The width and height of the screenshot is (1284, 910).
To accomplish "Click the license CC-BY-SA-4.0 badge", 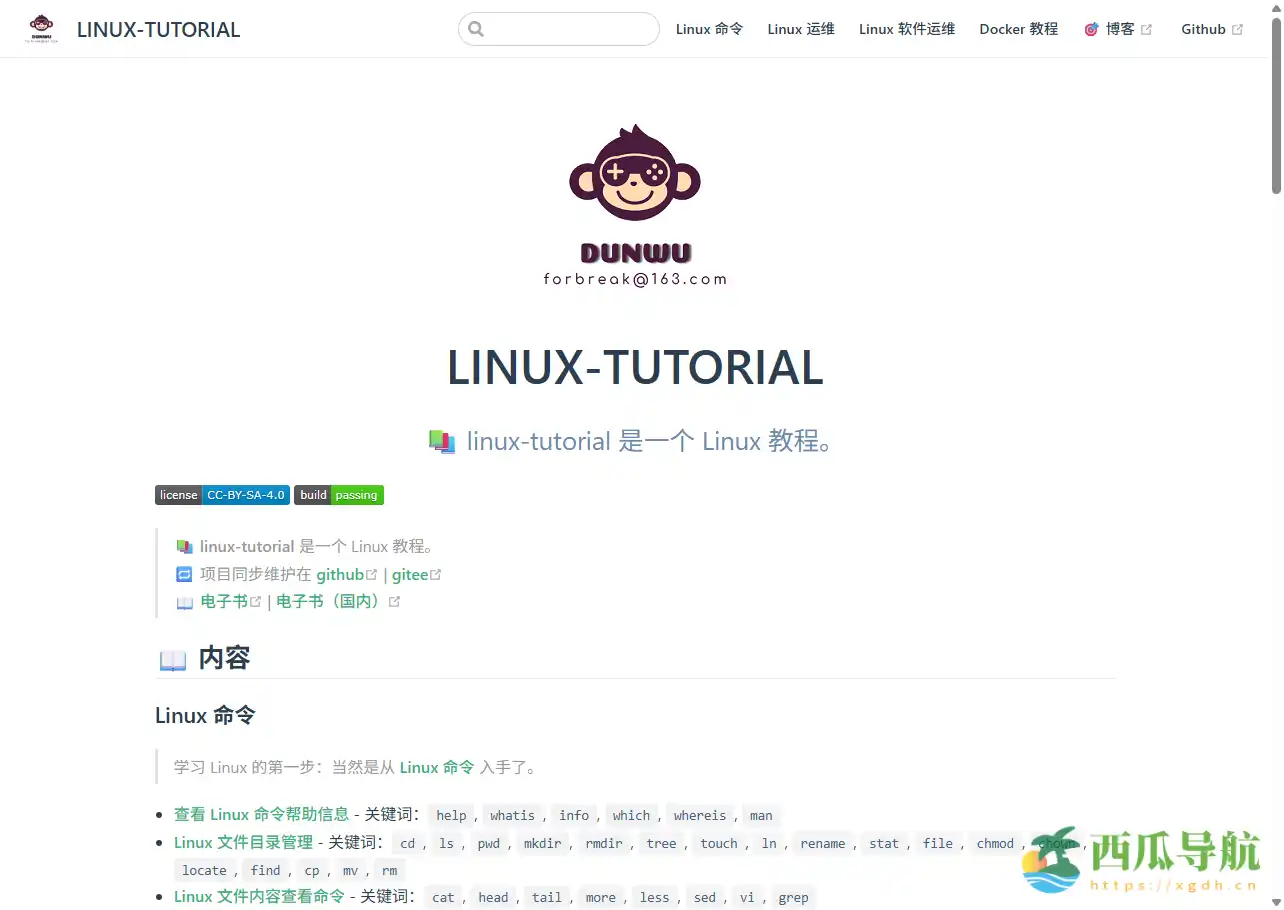I will click(221, 494).
